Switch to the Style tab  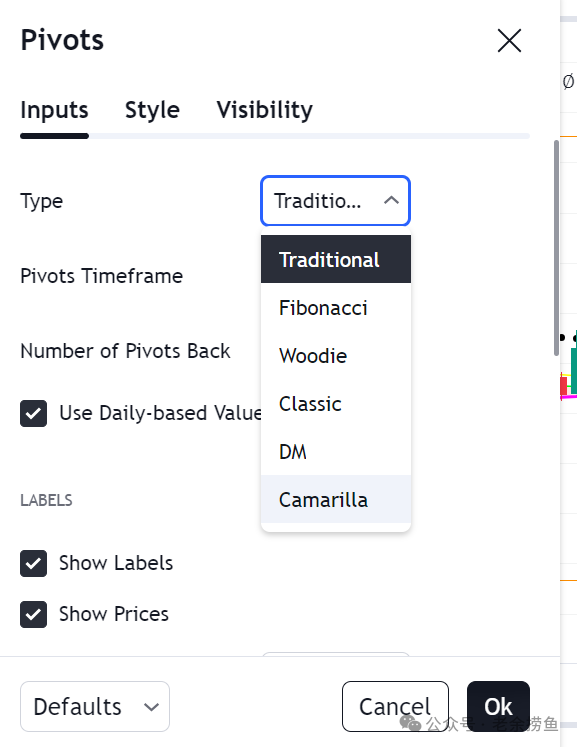click(152, 110)
